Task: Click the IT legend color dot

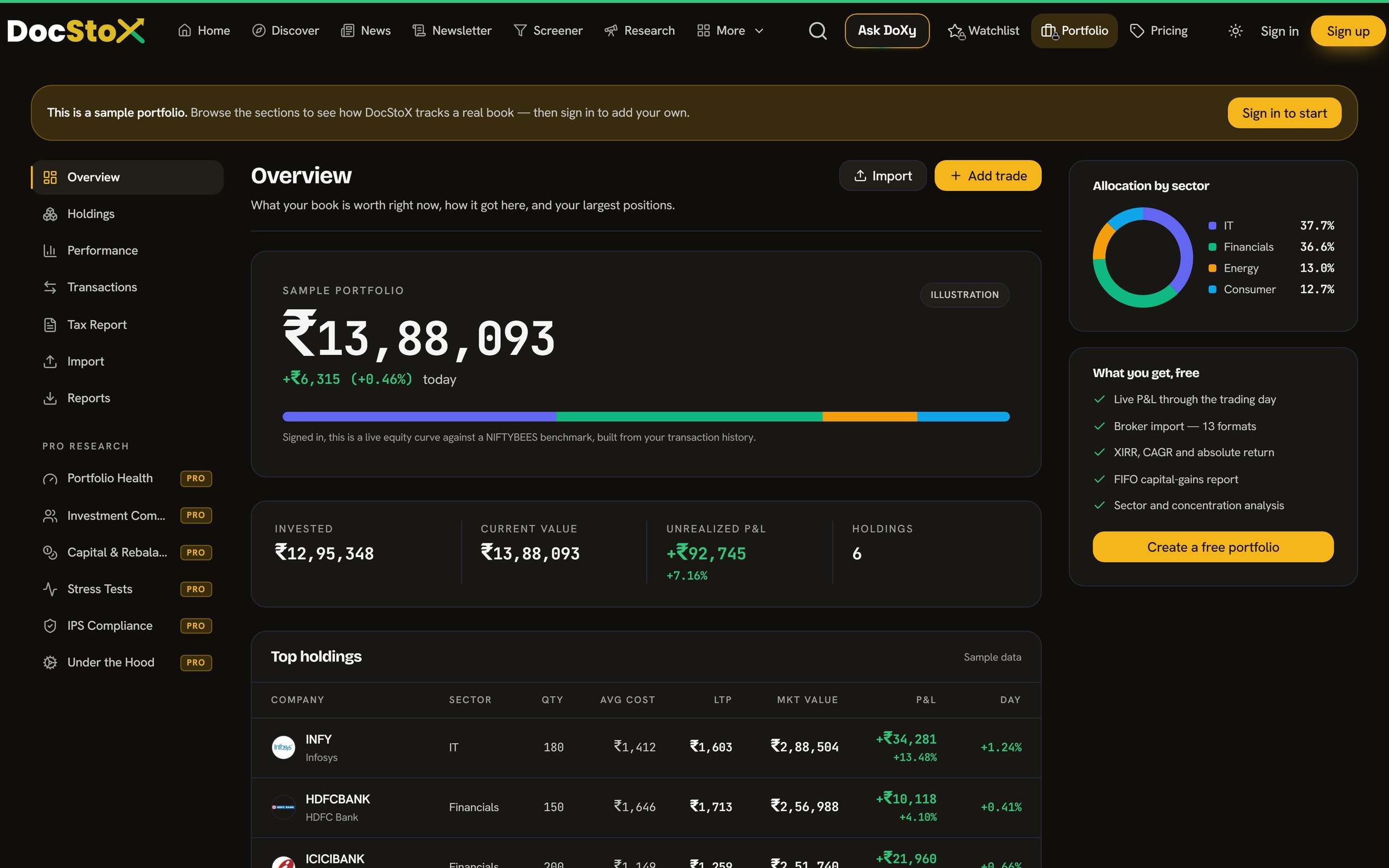Action: pos(1212,226)
